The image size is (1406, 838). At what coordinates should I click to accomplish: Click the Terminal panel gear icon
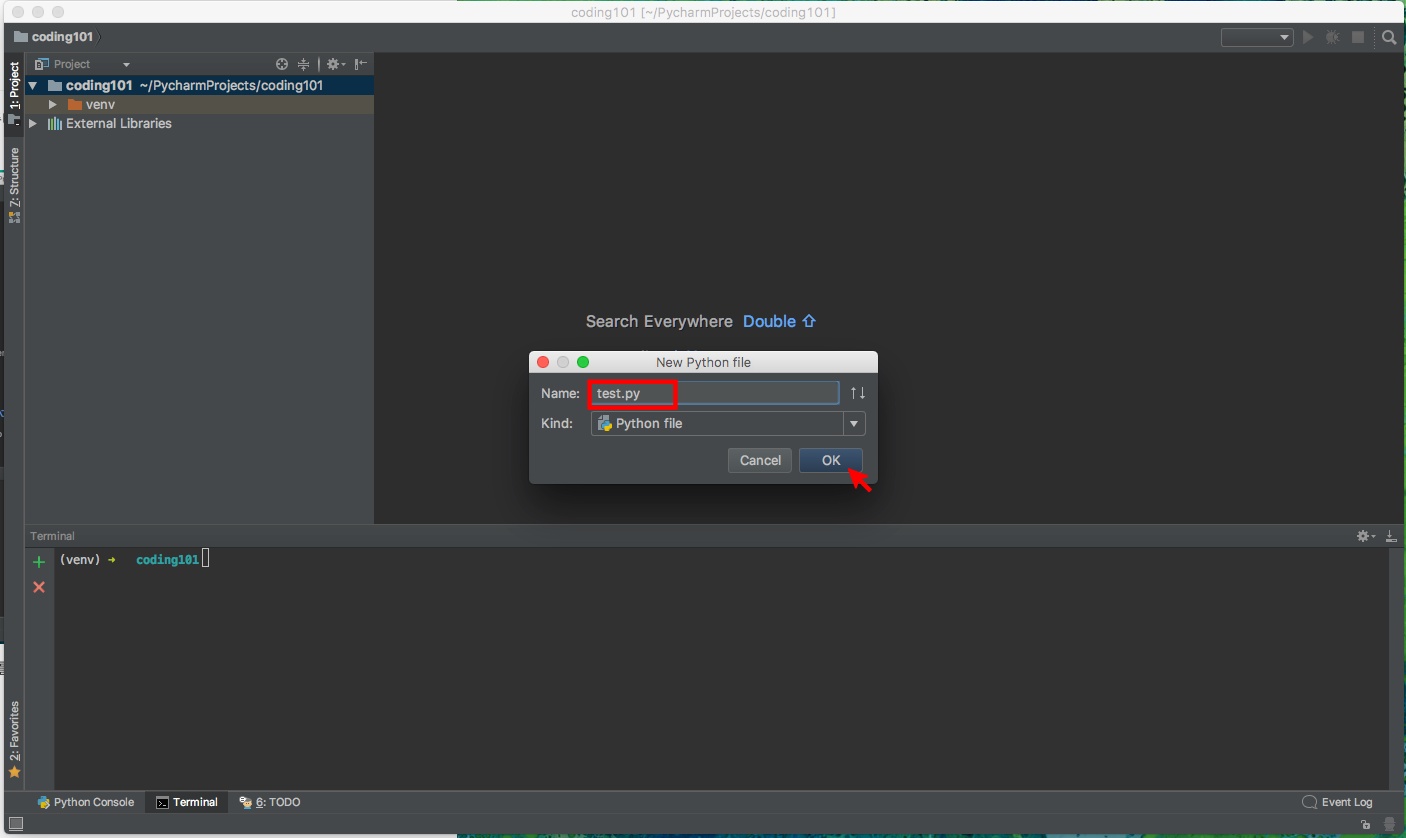(x=1363, y=537)
